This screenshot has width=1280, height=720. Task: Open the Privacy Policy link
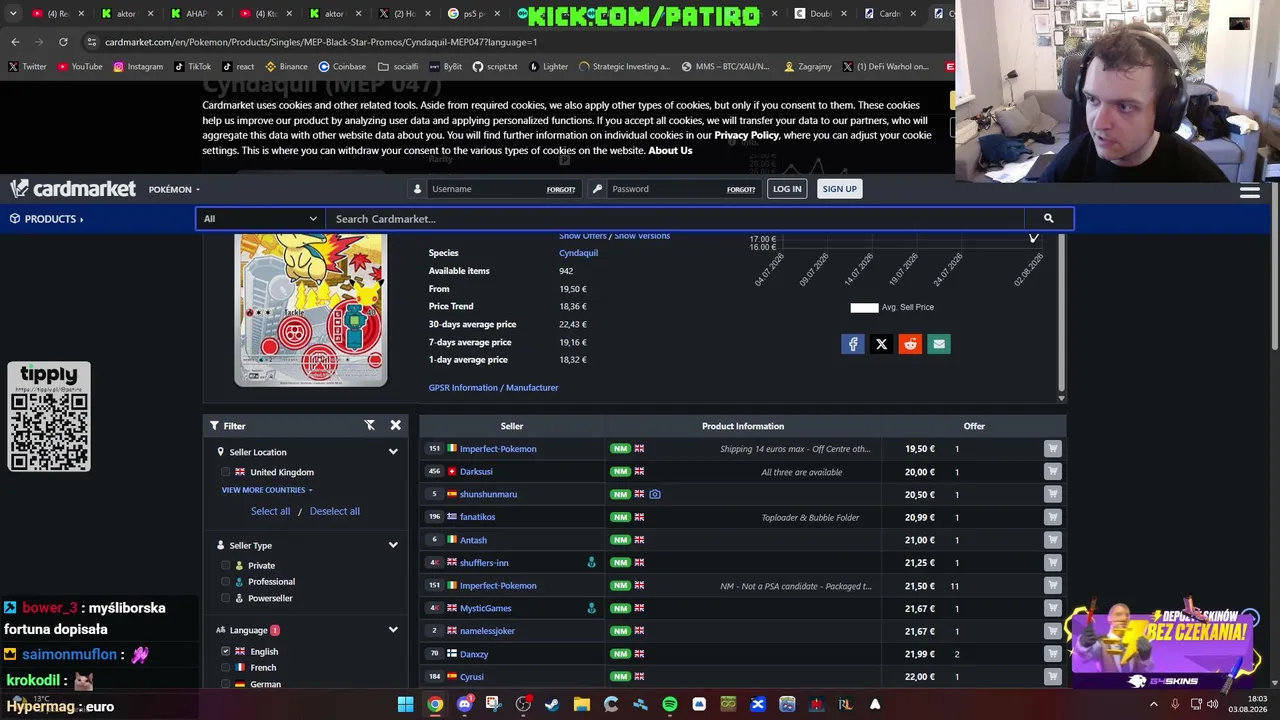[x=746, y=135]
